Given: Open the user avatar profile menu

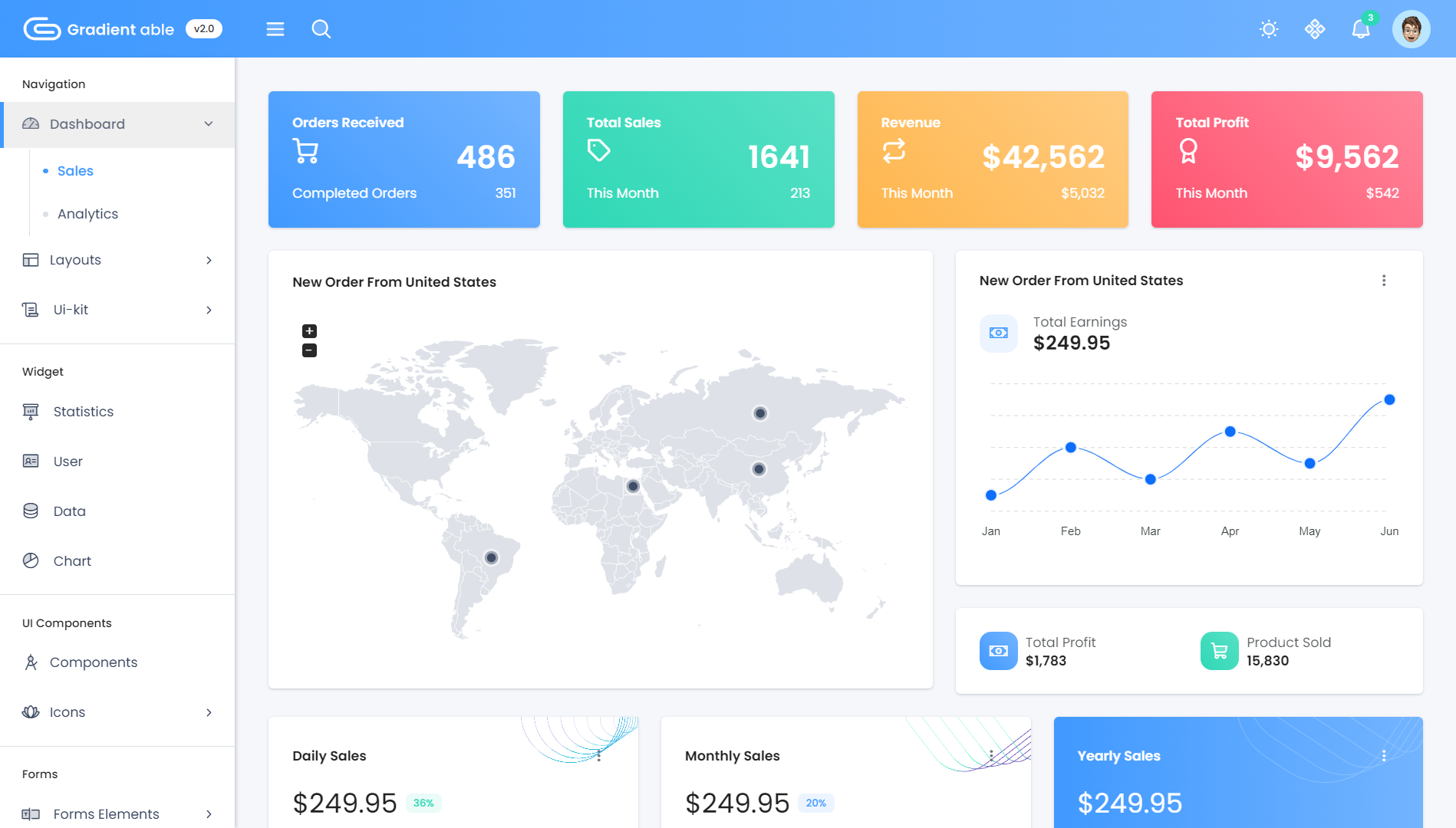Looking at the screenshot, I should (x=1411, y=29).
